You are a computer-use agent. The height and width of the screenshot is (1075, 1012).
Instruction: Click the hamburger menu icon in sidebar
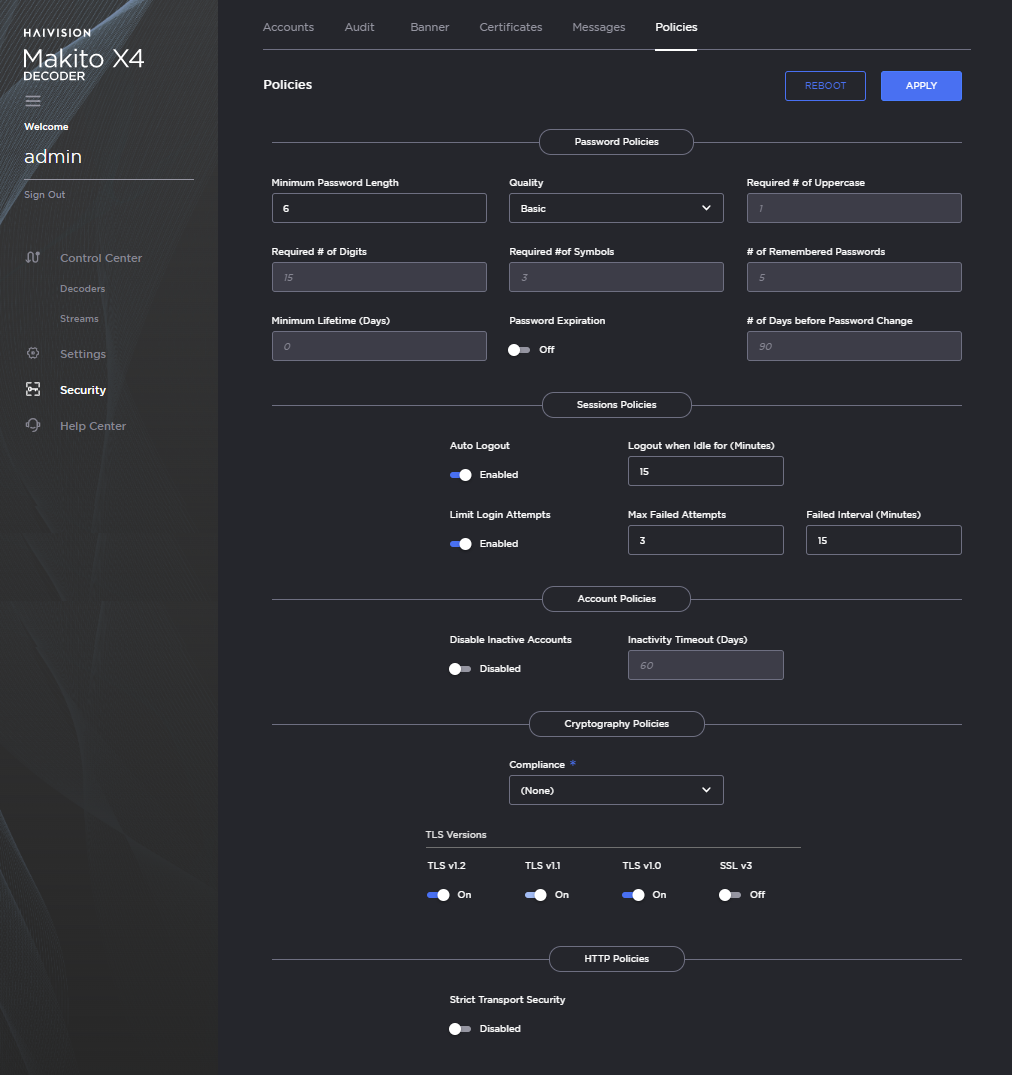coord(33,101)
